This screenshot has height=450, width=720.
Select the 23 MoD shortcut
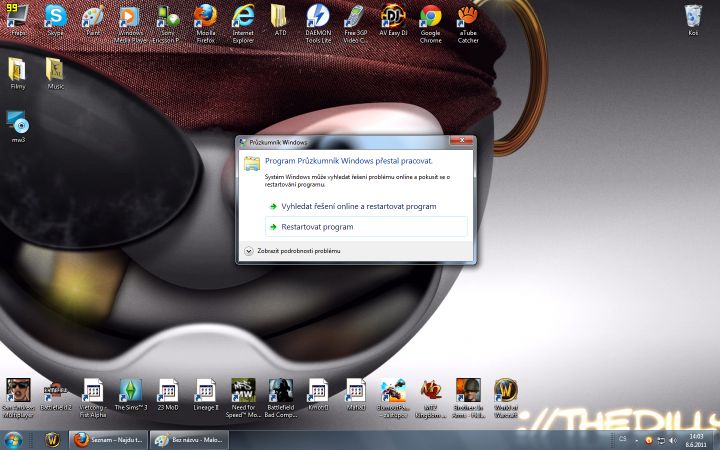pyautogui.click(x=168, y=395)
